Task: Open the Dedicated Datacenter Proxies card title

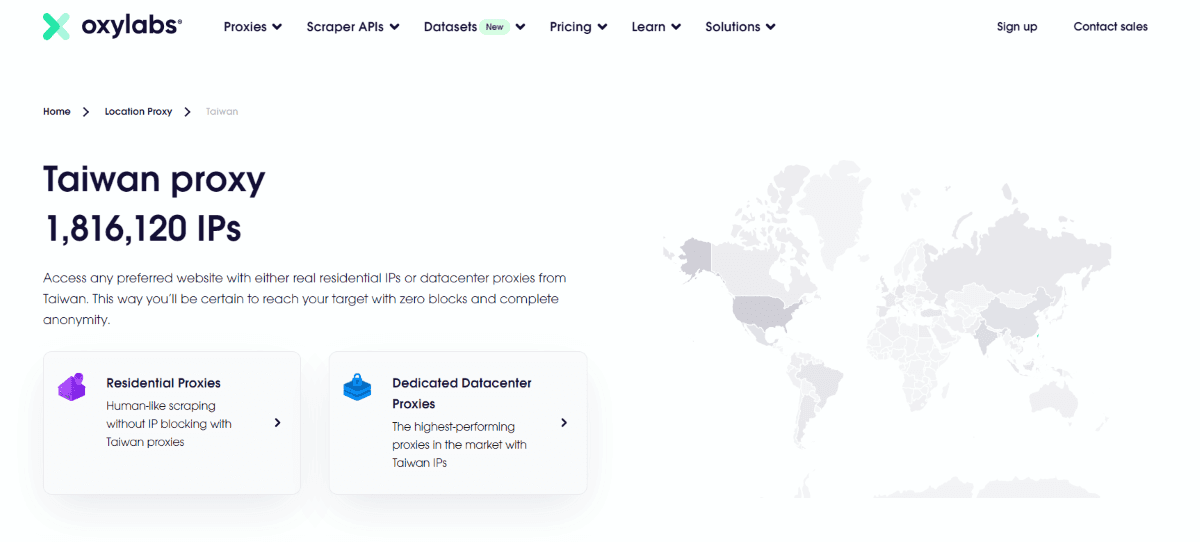Action: (x=462, y=393)
